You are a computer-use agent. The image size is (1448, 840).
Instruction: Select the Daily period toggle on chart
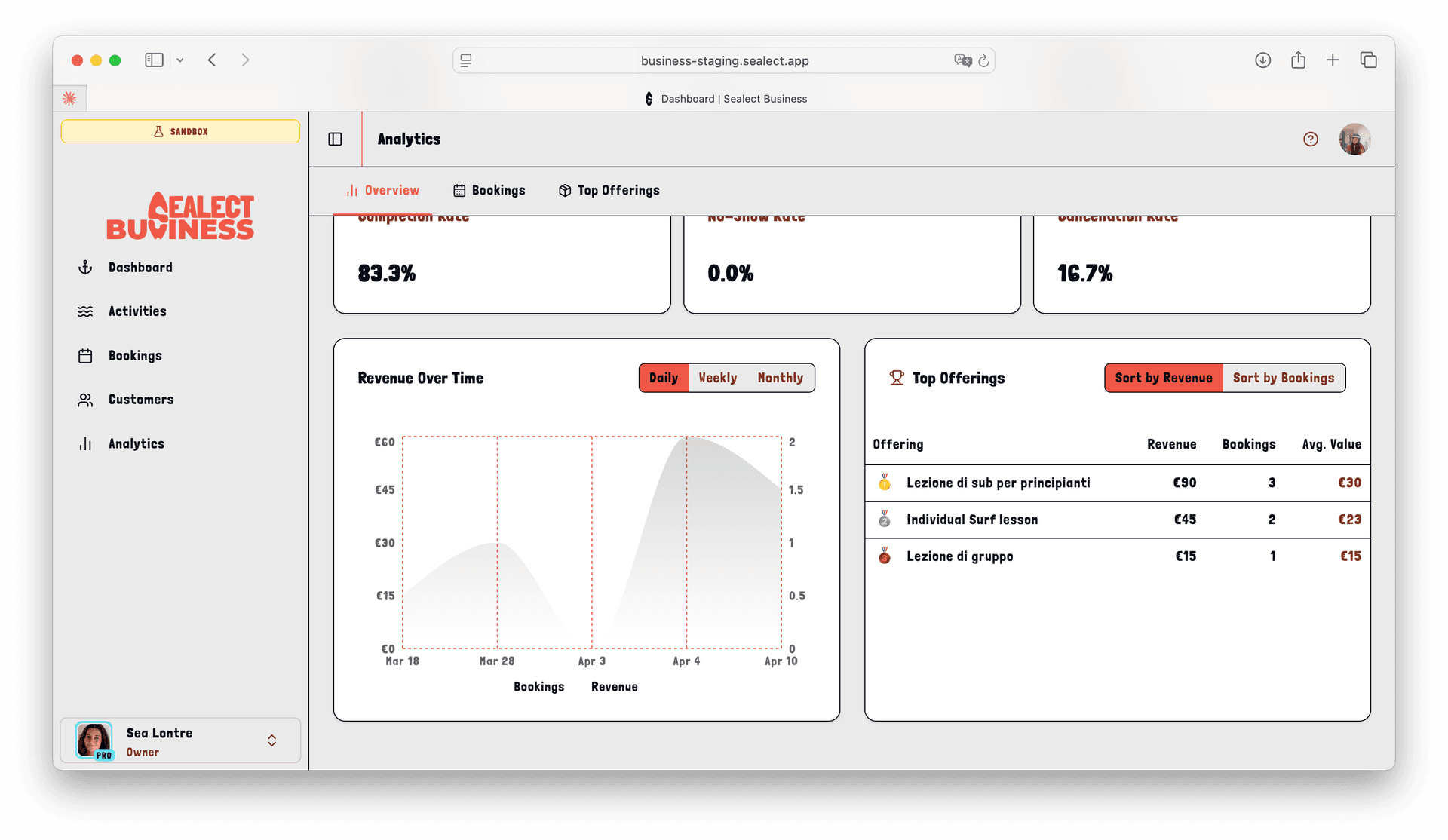click(x=664, y=378)
